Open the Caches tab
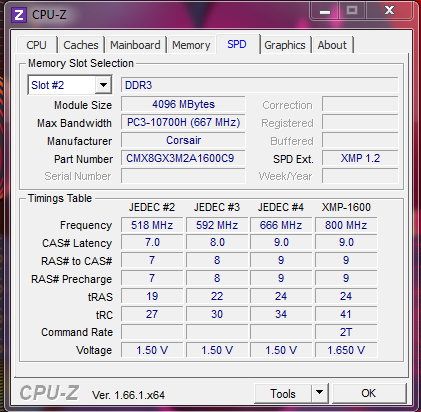This screenshot has width=421, height=412. [x=81, y=45]
